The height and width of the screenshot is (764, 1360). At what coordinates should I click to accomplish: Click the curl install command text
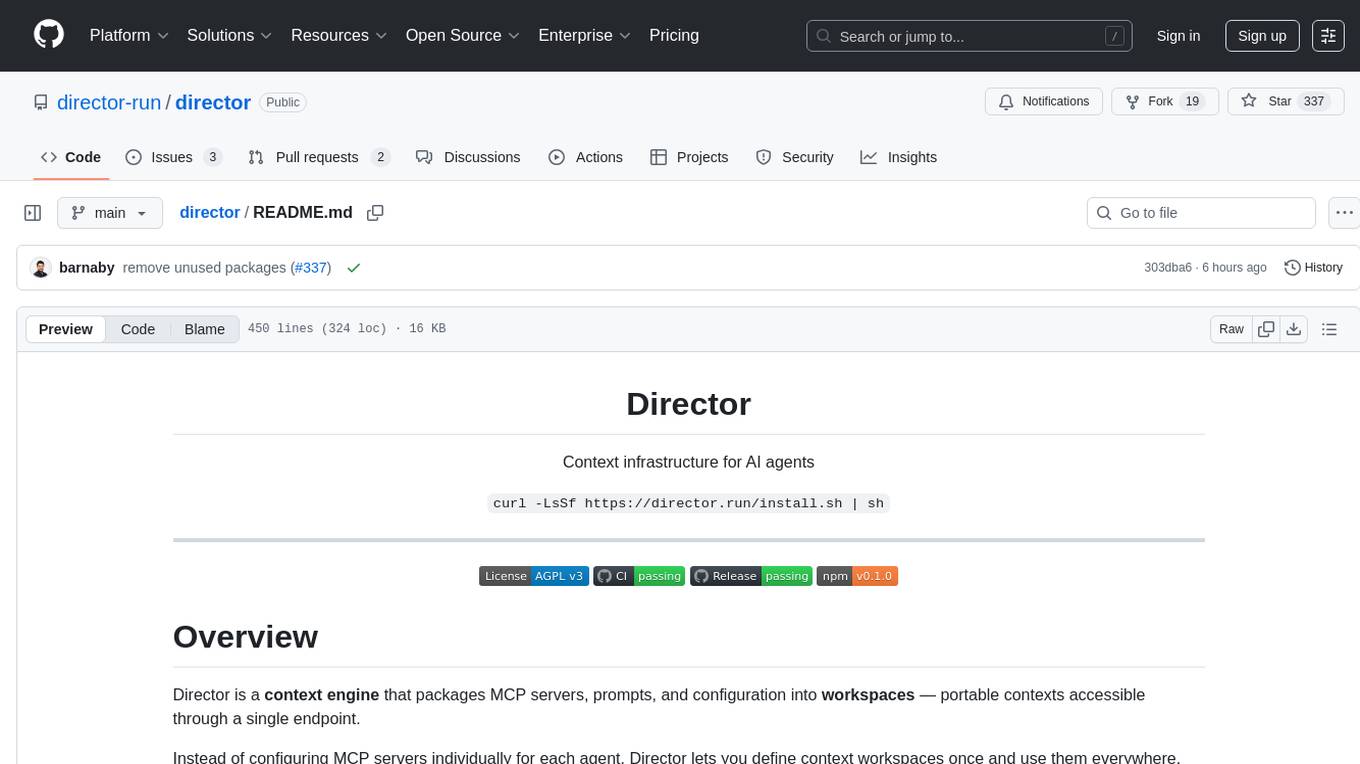688,503
